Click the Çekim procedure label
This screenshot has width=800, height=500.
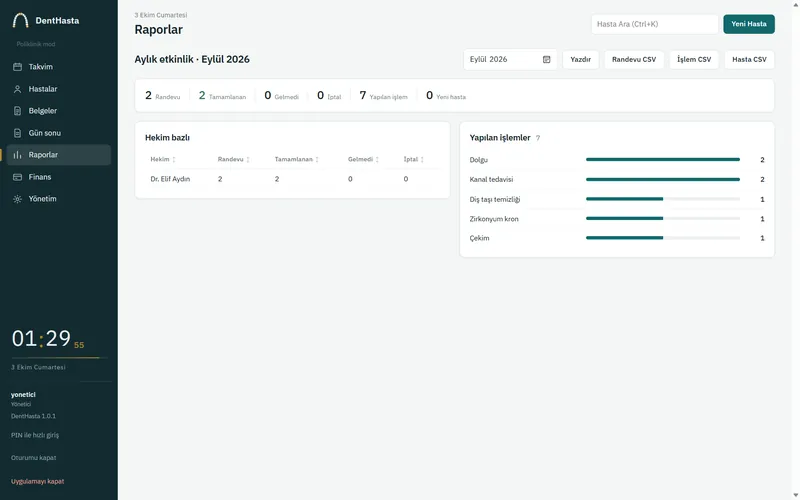tap(479, 238)
